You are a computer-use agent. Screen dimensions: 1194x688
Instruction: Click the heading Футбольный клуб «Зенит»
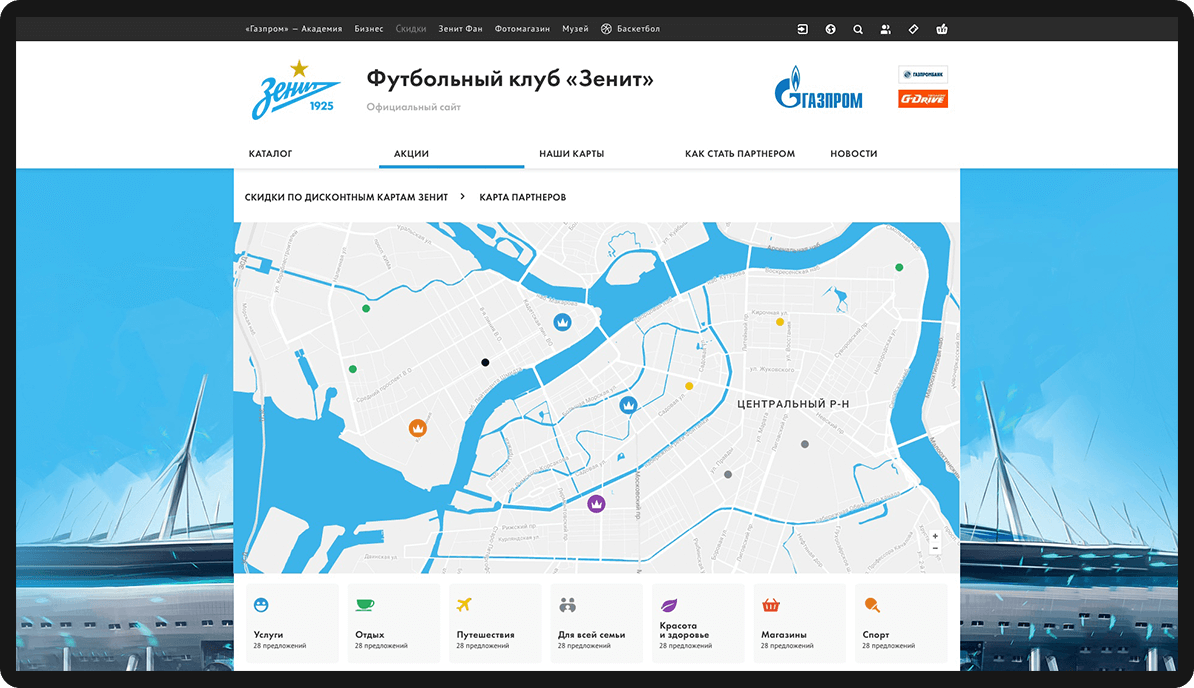point(509,79)
